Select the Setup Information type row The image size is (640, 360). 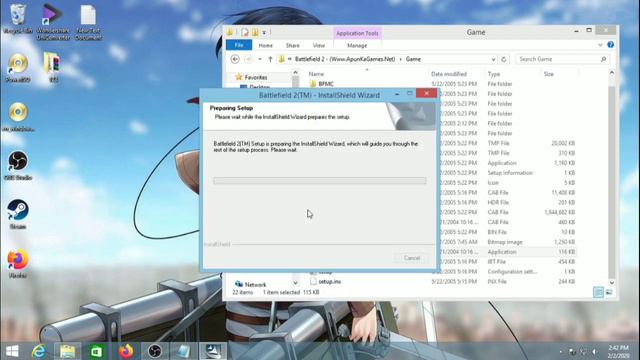510,173
